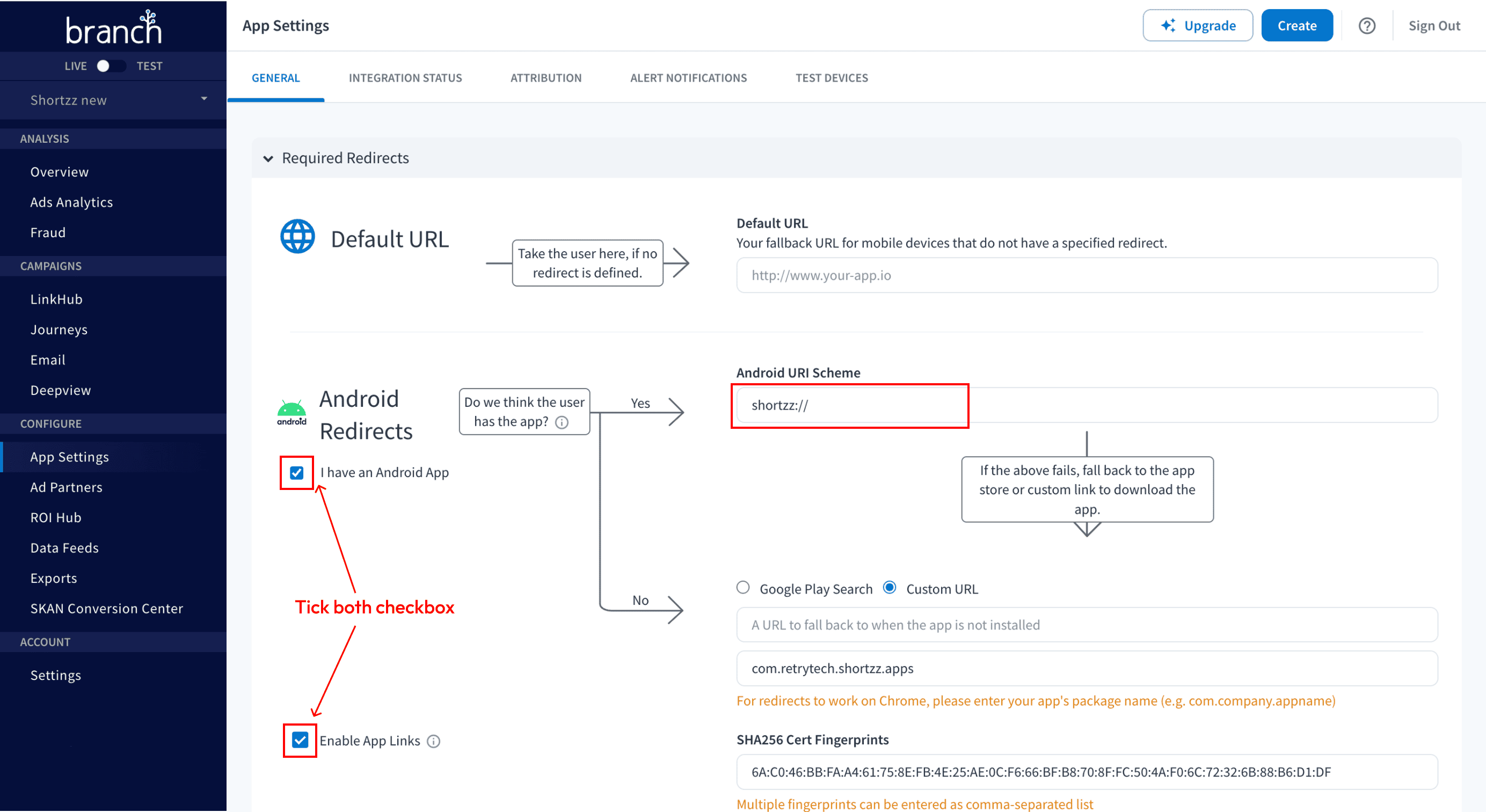Select the Google Play Search radio button
The image size is (1486, 812).
click(743, 588)
